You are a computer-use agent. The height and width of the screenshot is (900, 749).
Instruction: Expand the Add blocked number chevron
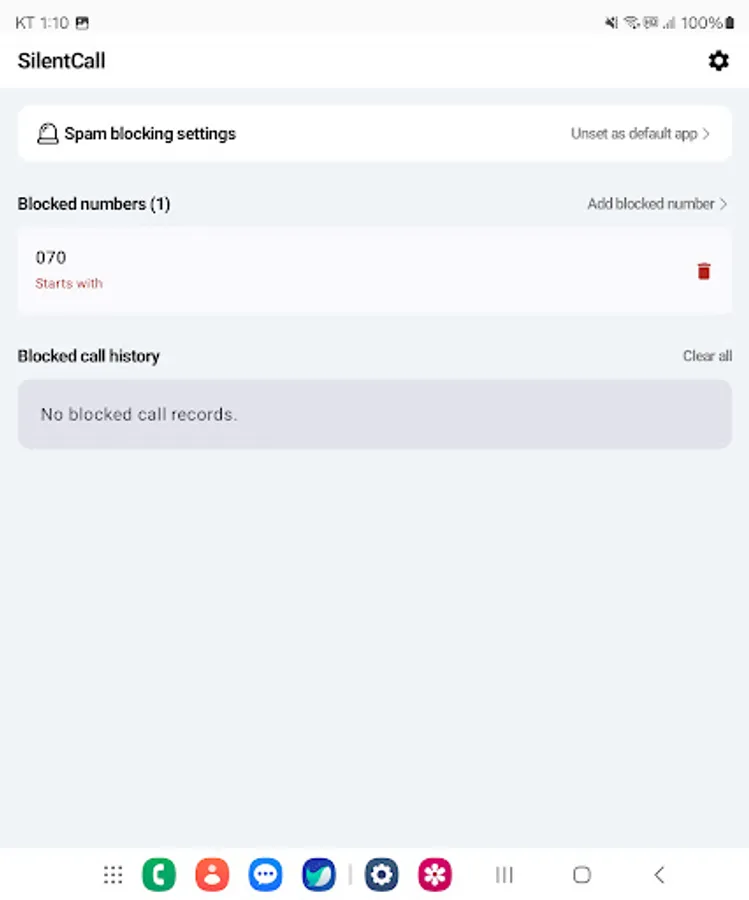point(724,203)
